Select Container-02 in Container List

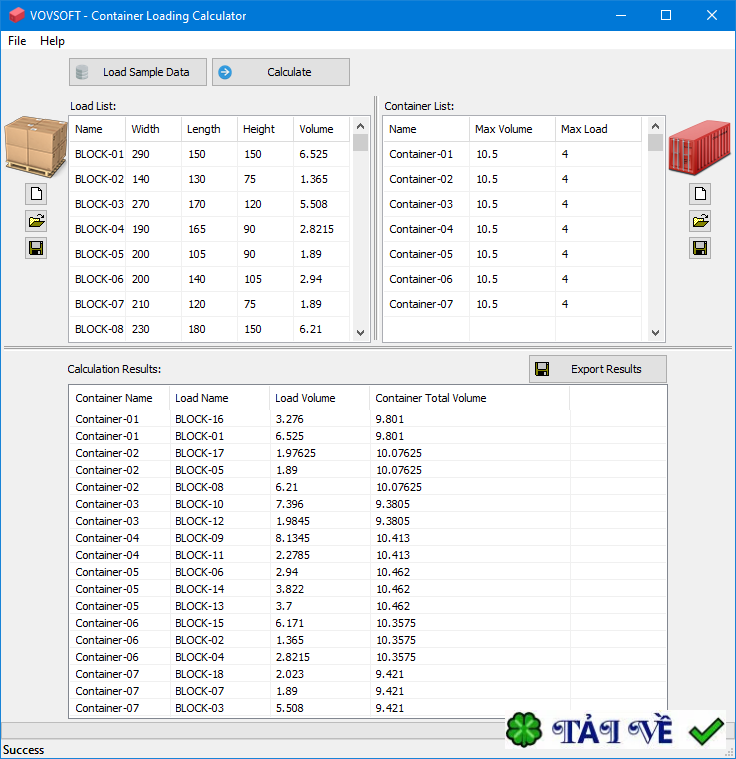pos(513,179)
